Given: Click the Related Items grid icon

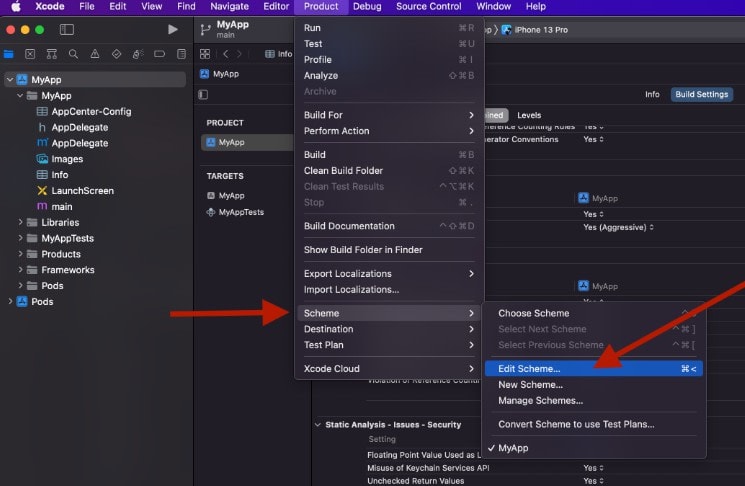Looking at the screenshot, I should (205, 54).
